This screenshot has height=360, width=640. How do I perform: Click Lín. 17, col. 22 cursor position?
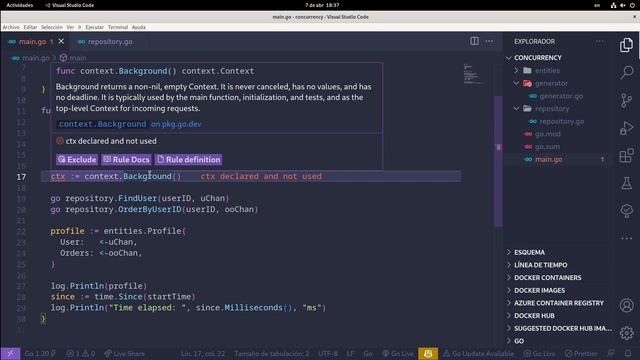[203, 353]
